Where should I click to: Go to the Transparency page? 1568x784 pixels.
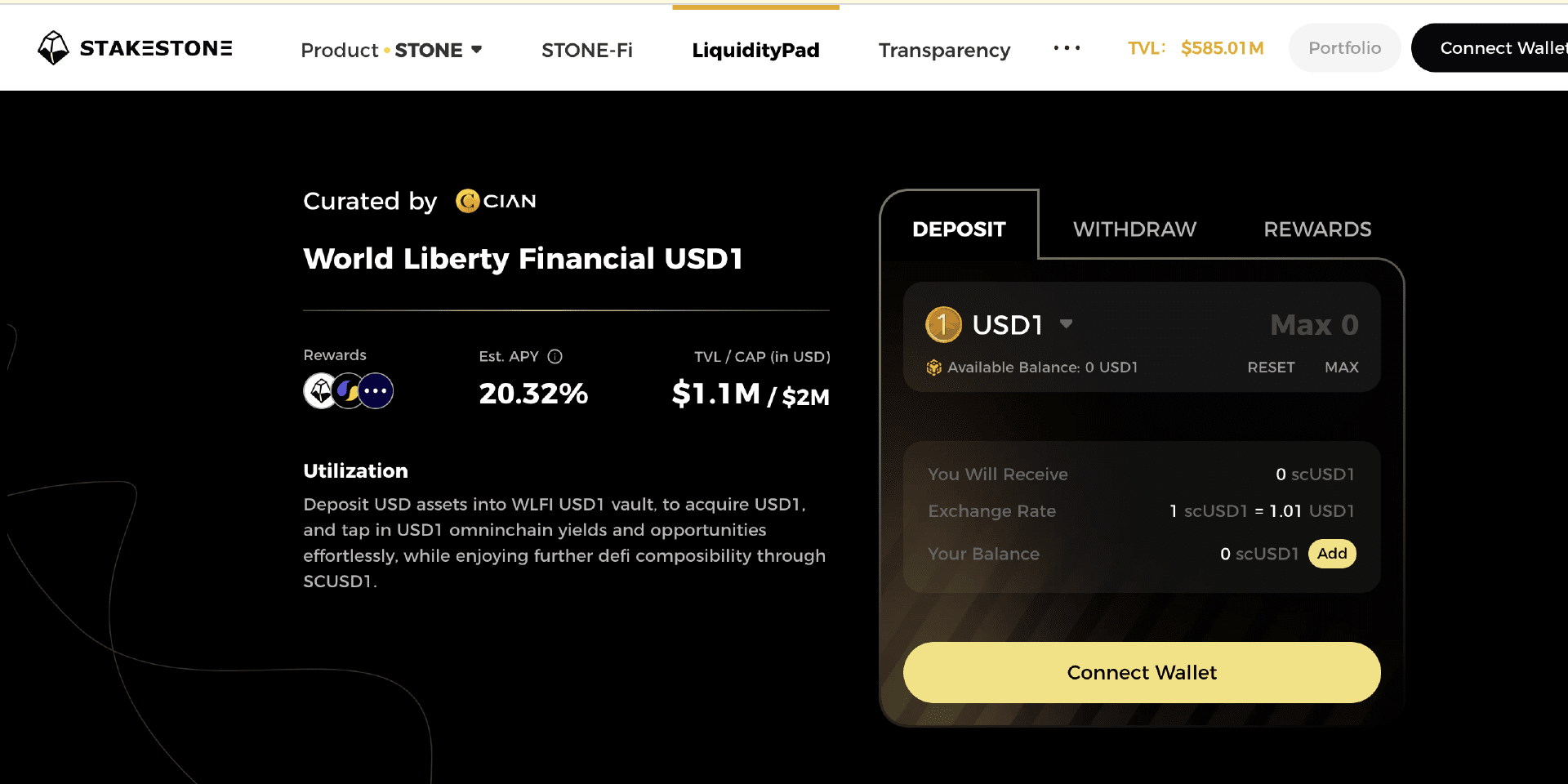pos(944,50)
